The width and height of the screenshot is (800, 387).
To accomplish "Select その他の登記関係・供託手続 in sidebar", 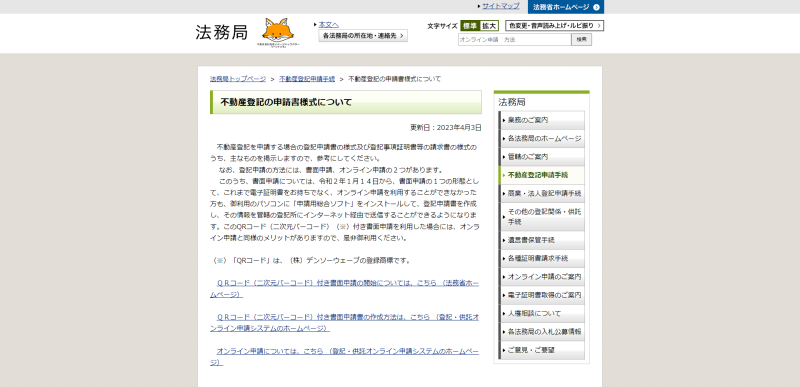I will [542, 217].
